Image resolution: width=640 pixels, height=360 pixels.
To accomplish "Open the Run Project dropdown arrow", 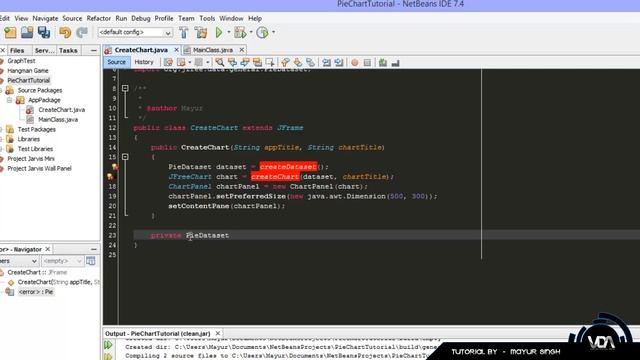I will (229, 32).
